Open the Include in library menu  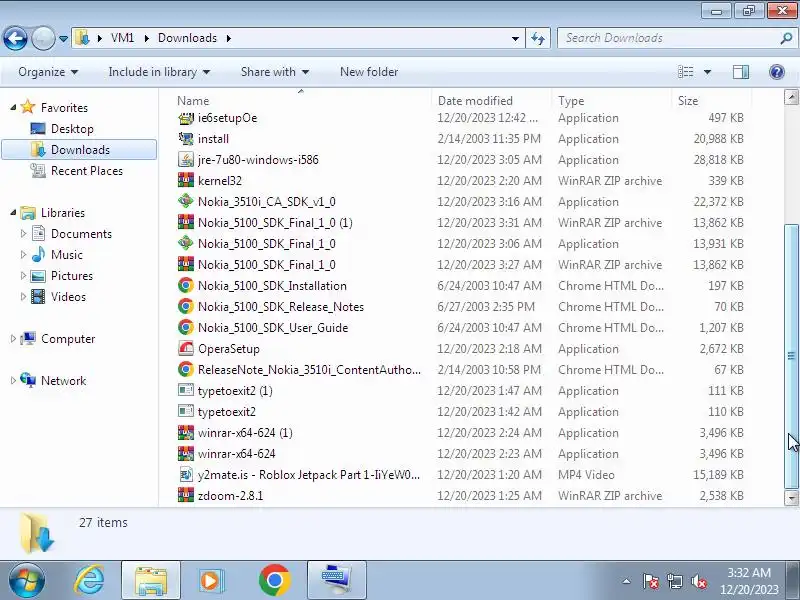tap(159, 72)
